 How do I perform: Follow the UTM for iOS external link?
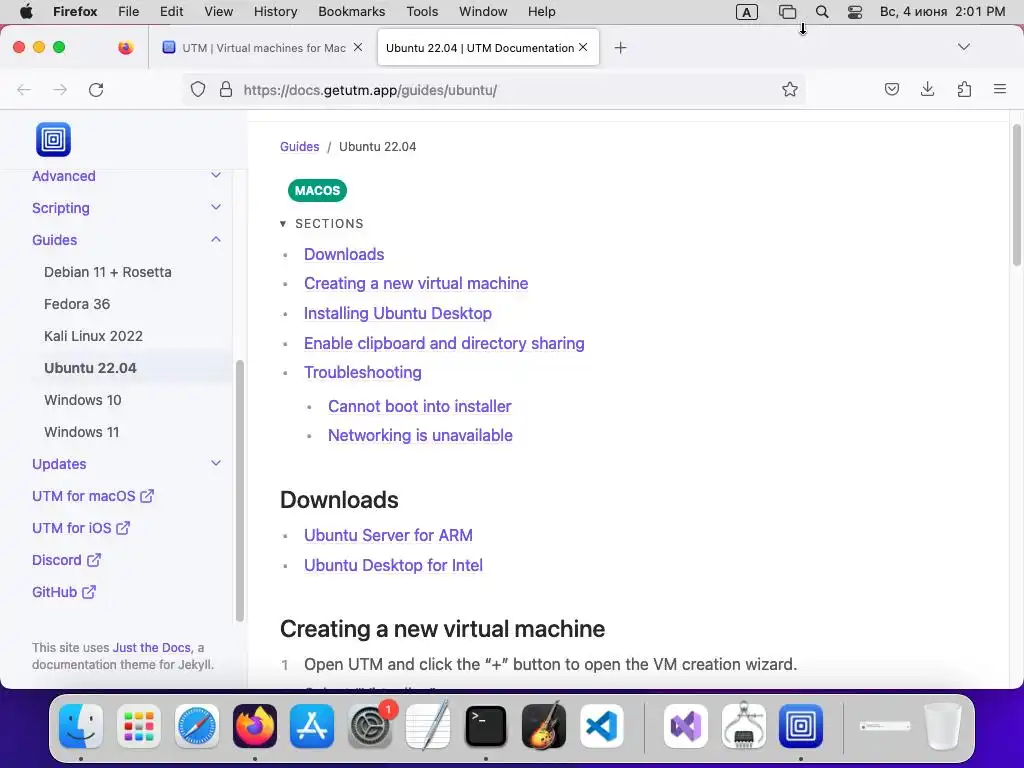81,528
